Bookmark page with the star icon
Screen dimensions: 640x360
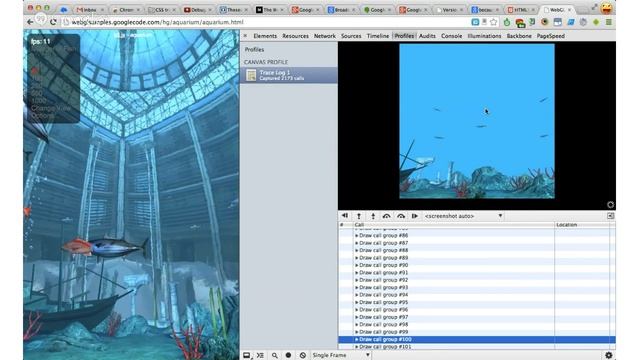click(494, 22)
